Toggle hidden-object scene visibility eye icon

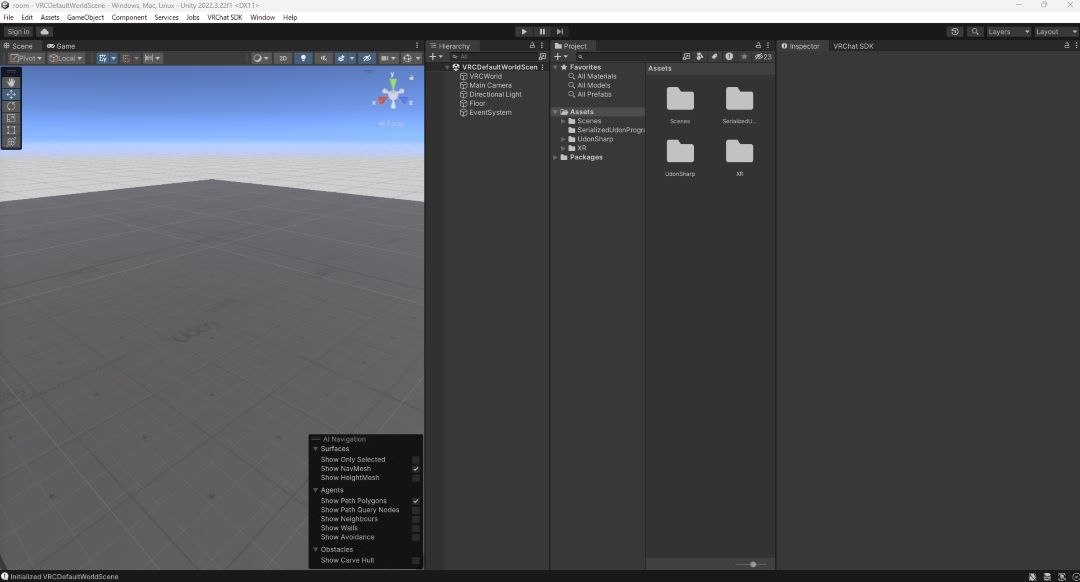[x=367, y=59]
